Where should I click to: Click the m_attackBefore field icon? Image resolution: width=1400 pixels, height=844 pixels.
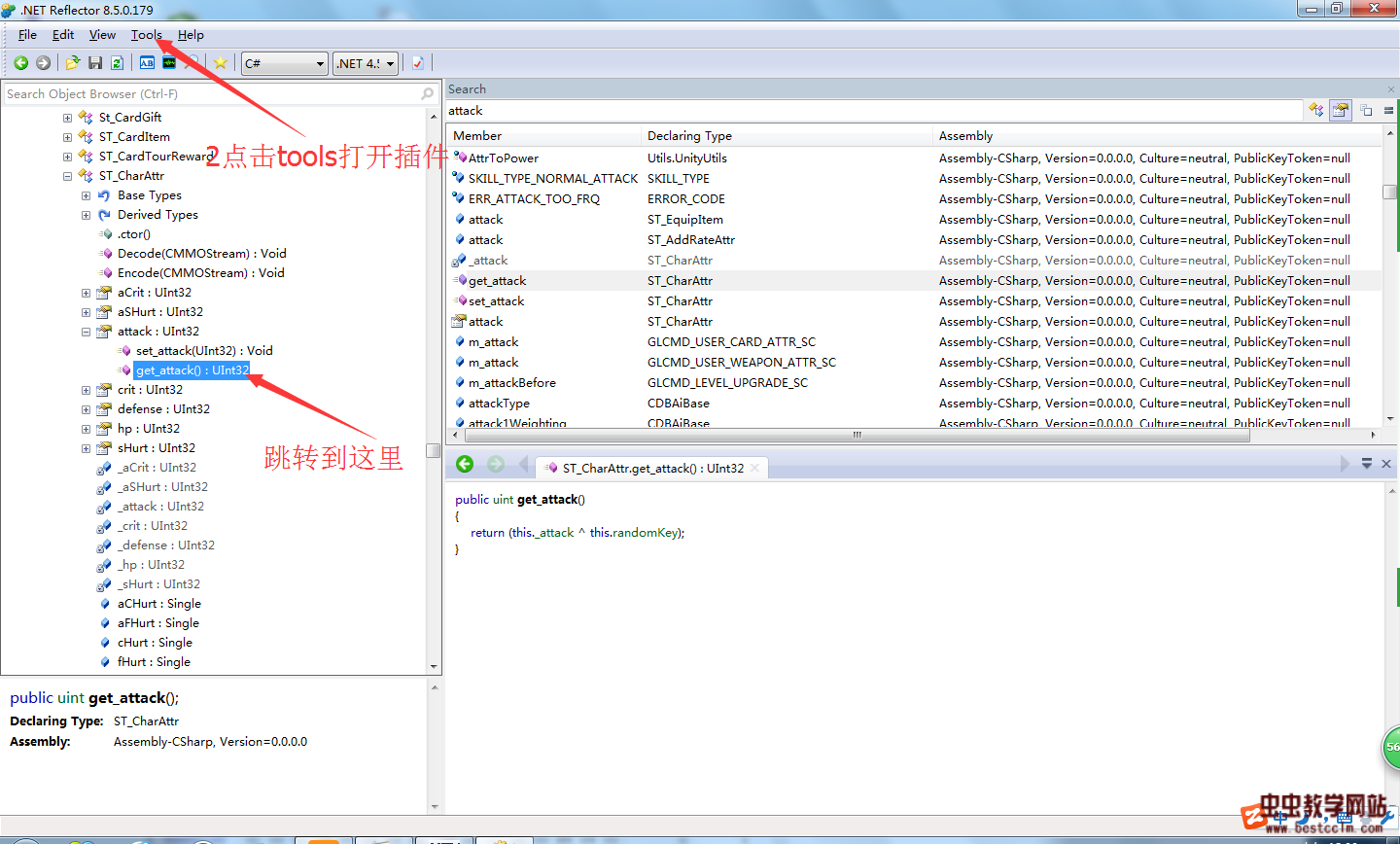(x=459, y=383)
